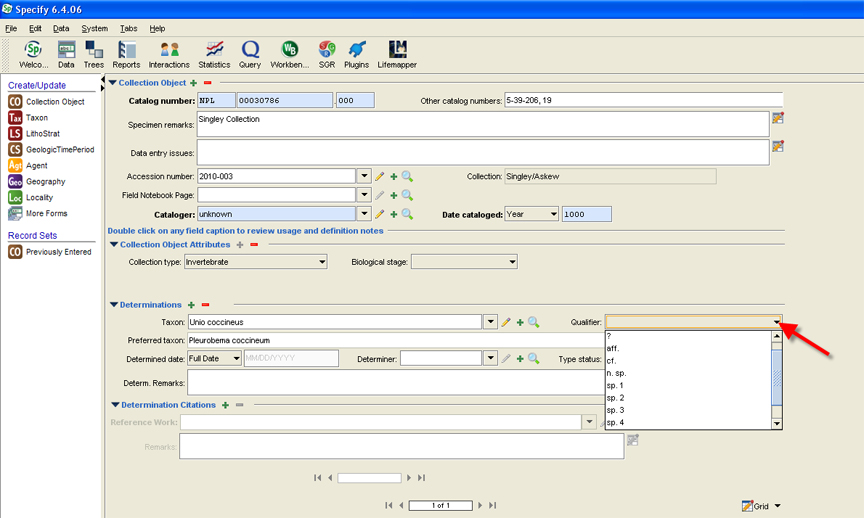The width and height of the screenshot is (864, 518).
Task: Open the Query tool
Action: [x=250, y=54]
